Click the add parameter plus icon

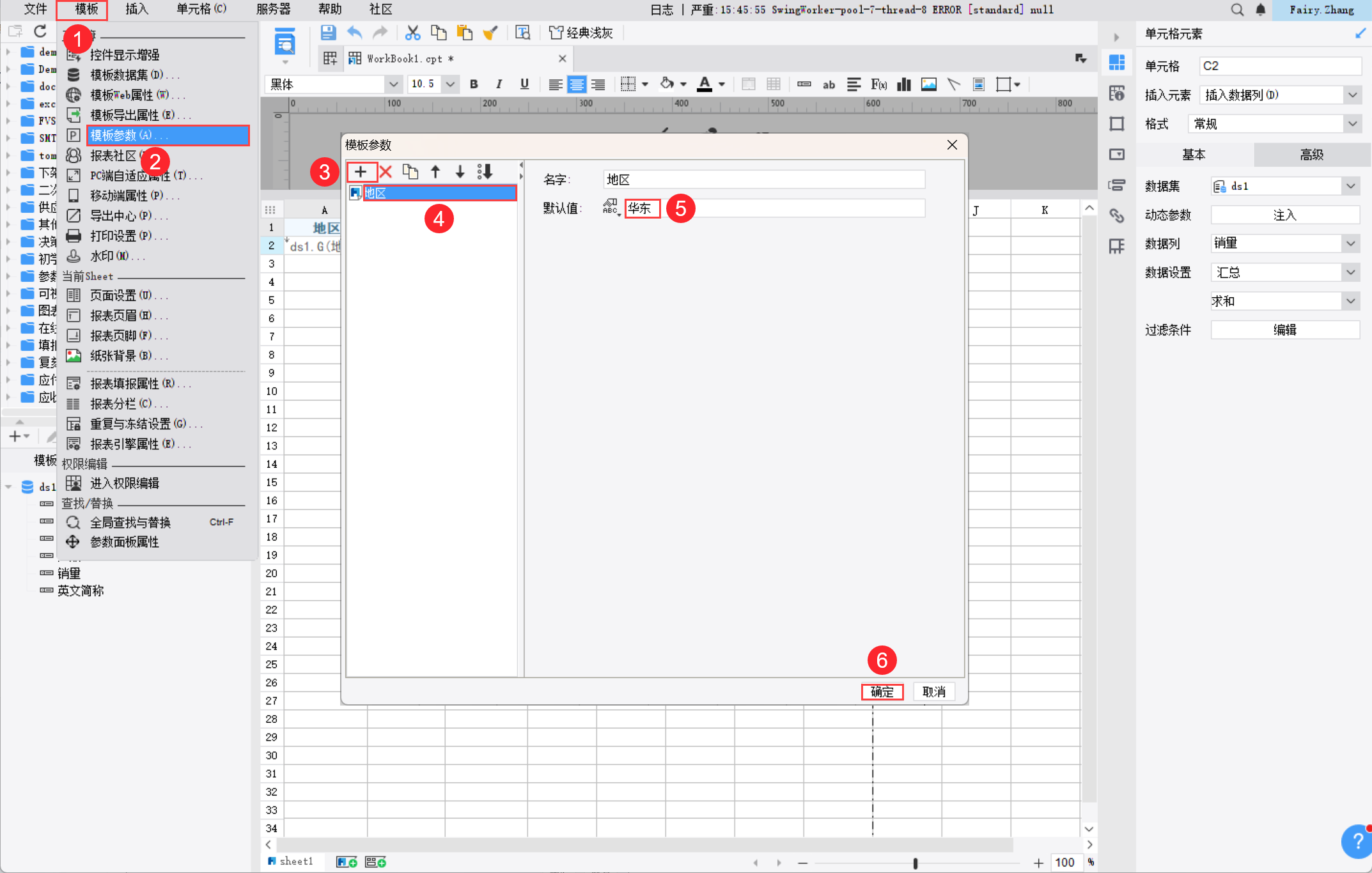361,171
